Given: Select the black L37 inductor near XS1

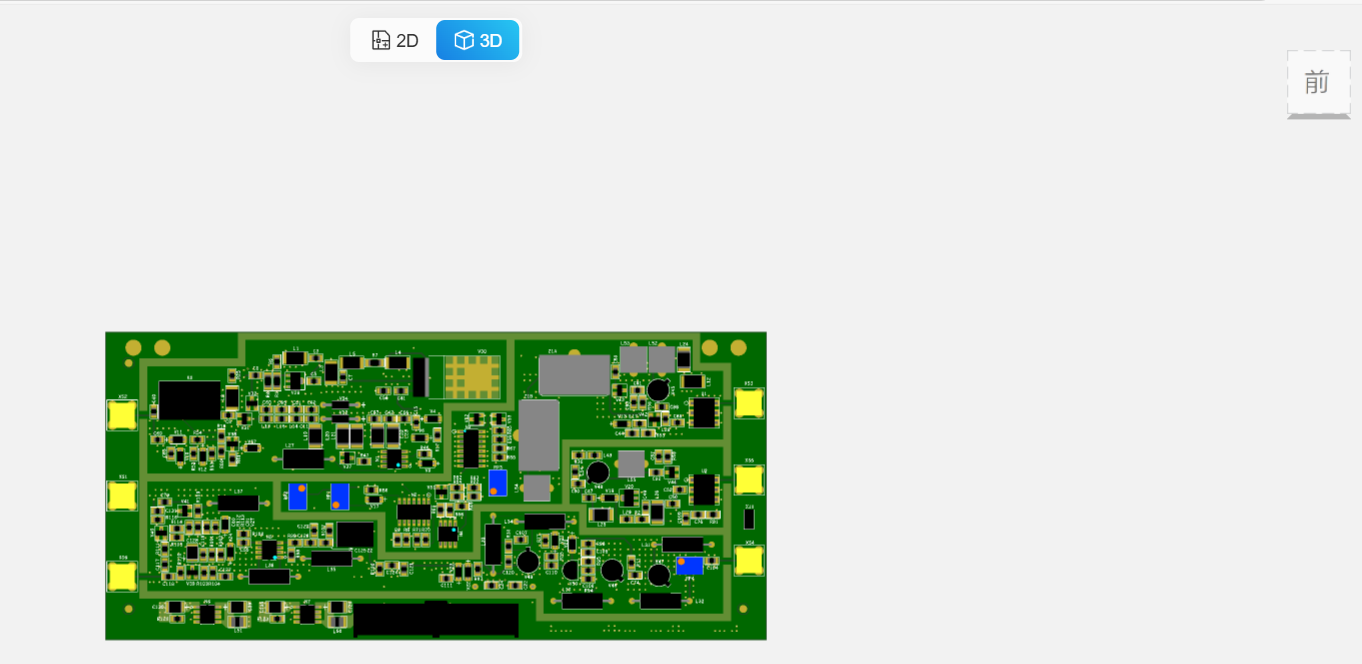Looking at the screenshot, I should pyautogui.click(x=238, y=503).
